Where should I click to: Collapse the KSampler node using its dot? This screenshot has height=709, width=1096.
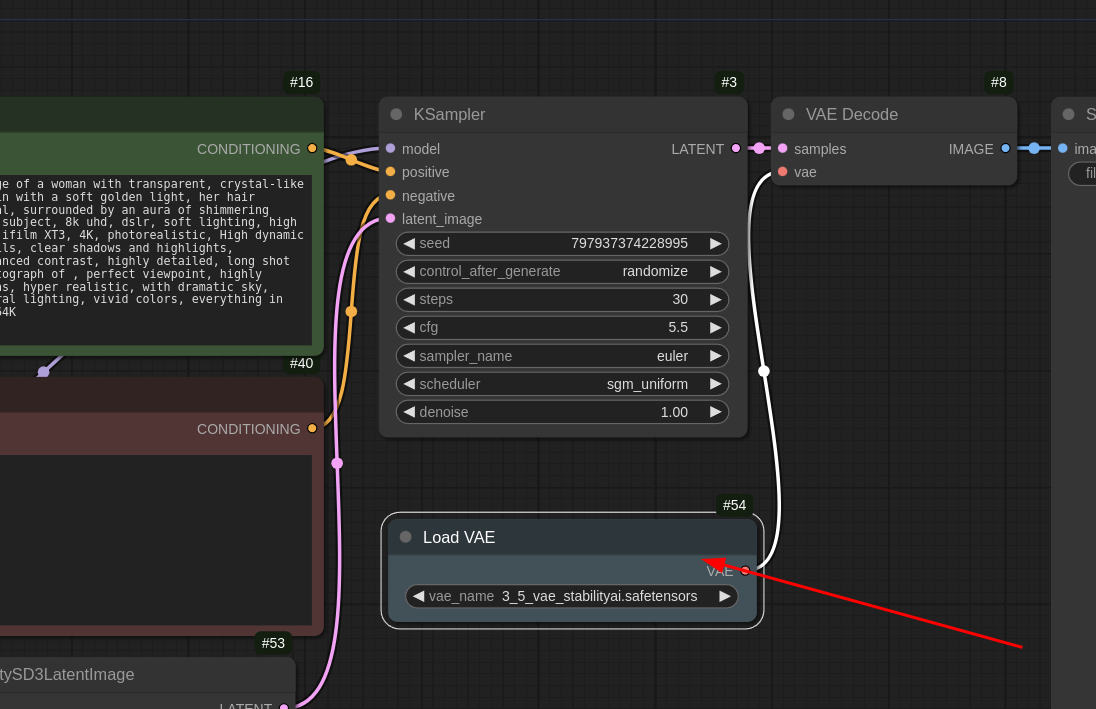coord(396,114)
